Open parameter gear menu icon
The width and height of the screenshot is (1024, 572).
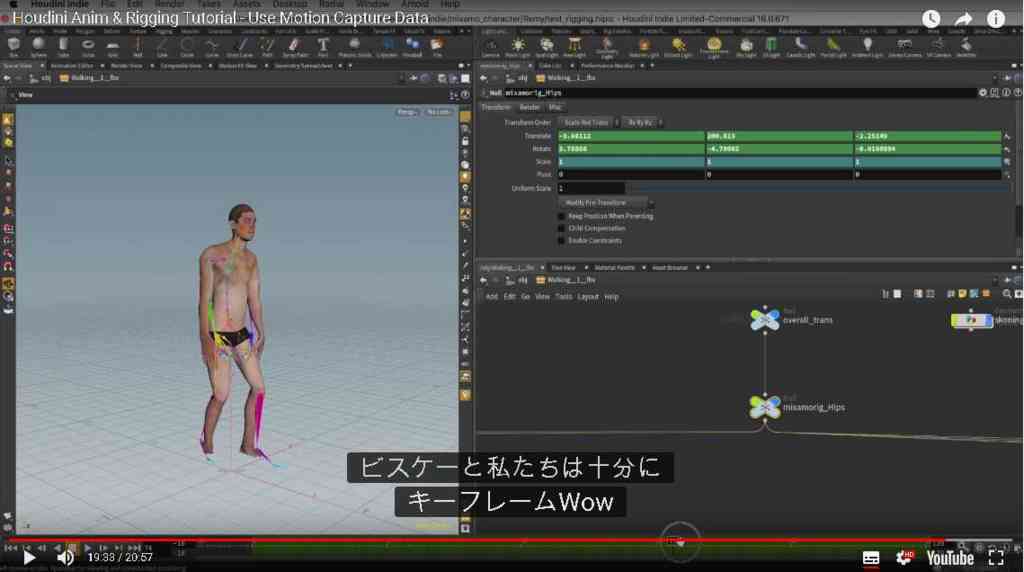coord(982,93)
